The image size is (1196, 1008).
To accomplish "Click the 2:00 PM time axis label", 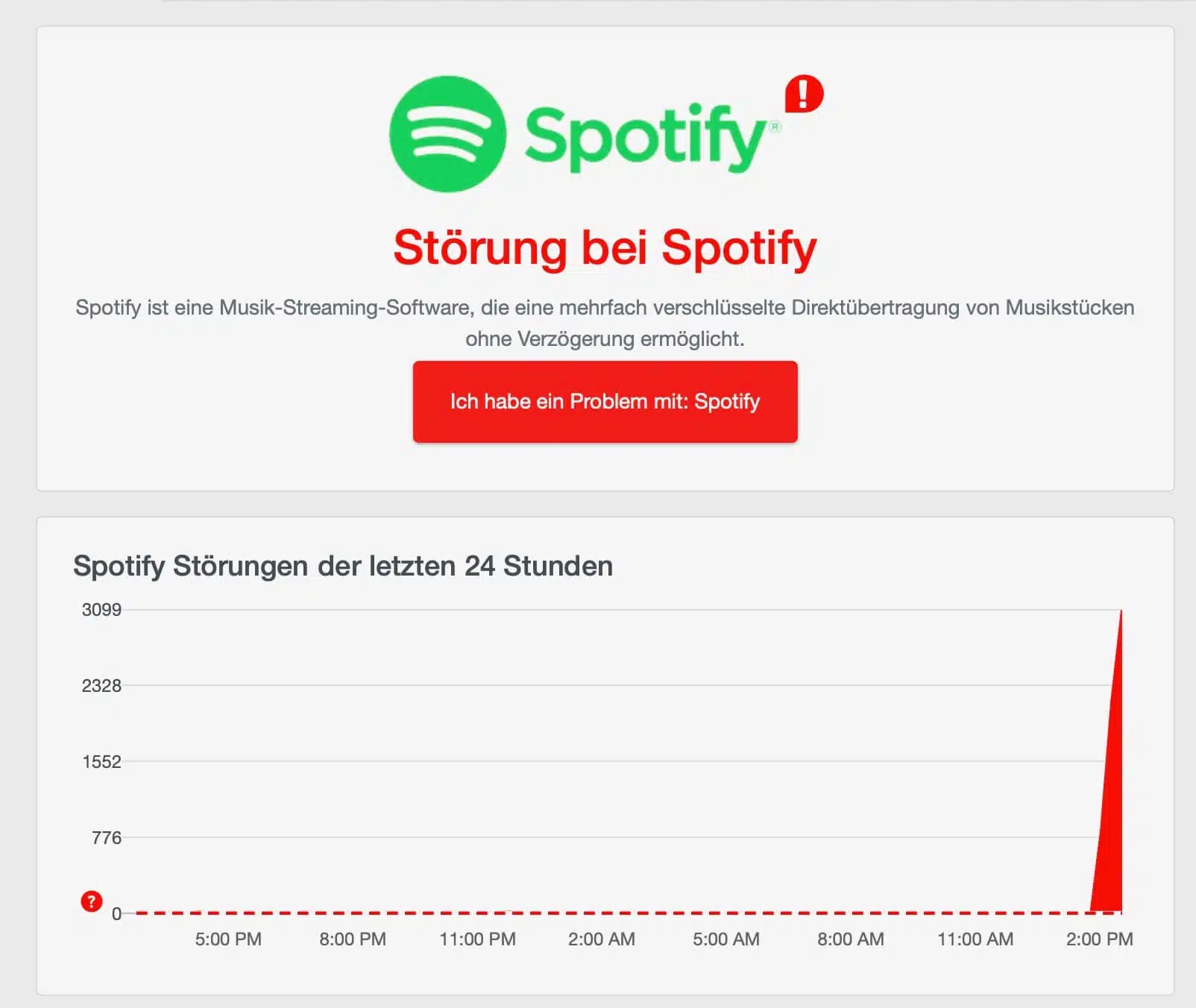I will [1099, 939].
